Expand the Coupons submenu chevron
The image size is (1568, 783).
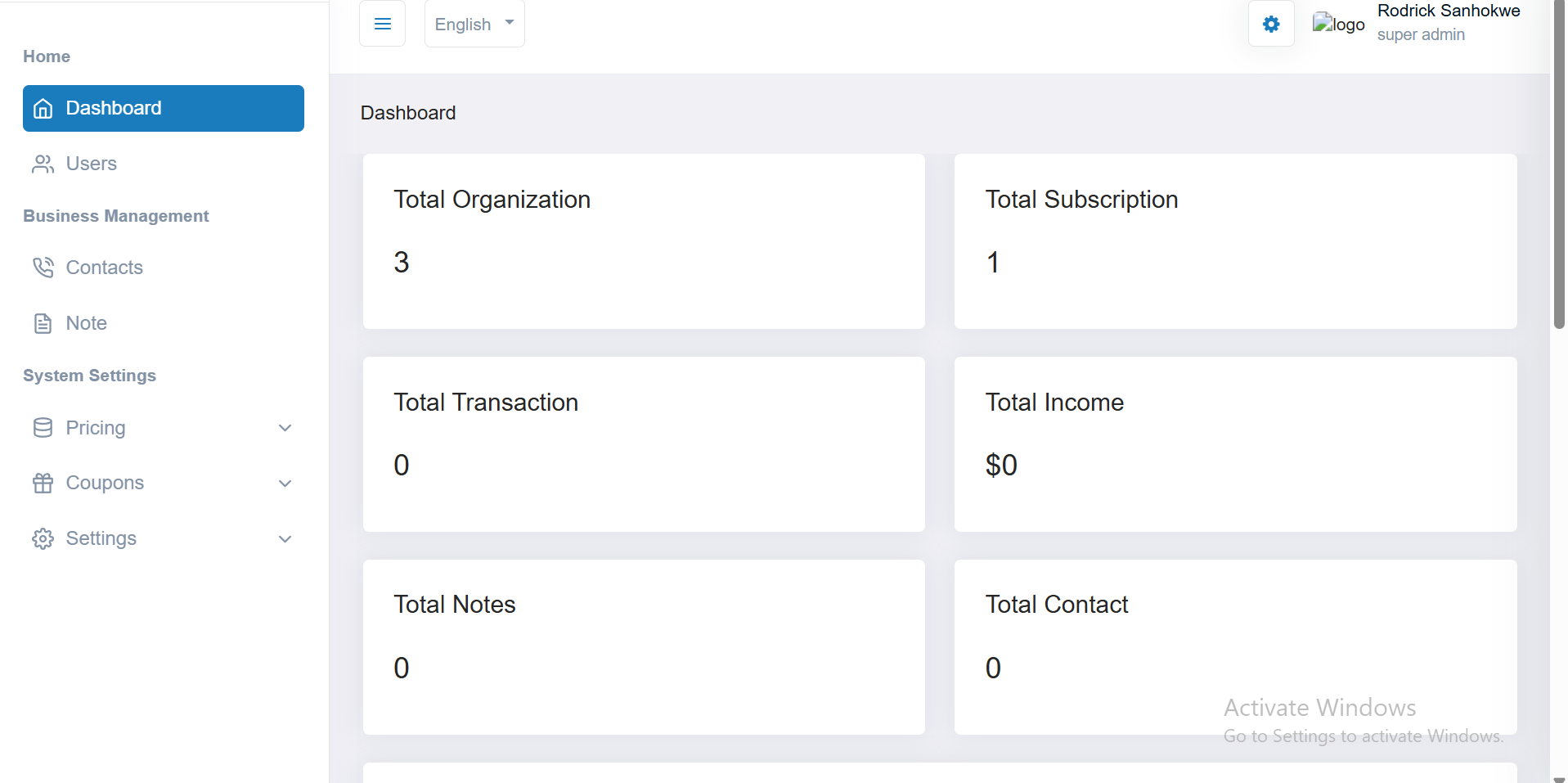coord(285,484)
